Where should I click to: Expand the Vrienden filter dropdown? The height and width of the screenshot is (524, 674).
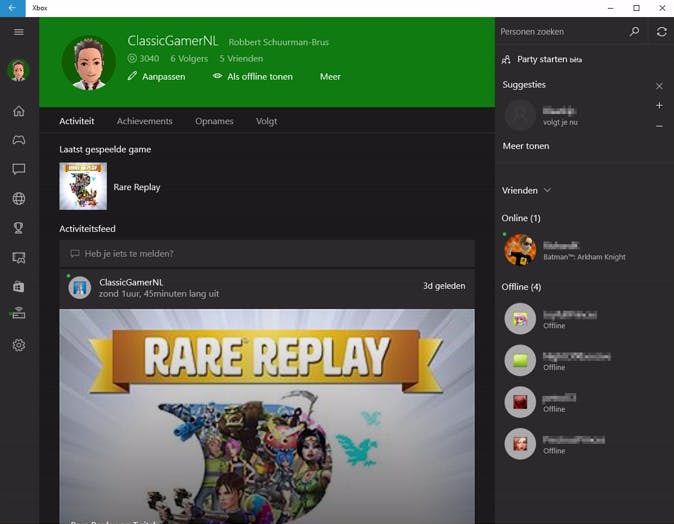pos(526,190)
